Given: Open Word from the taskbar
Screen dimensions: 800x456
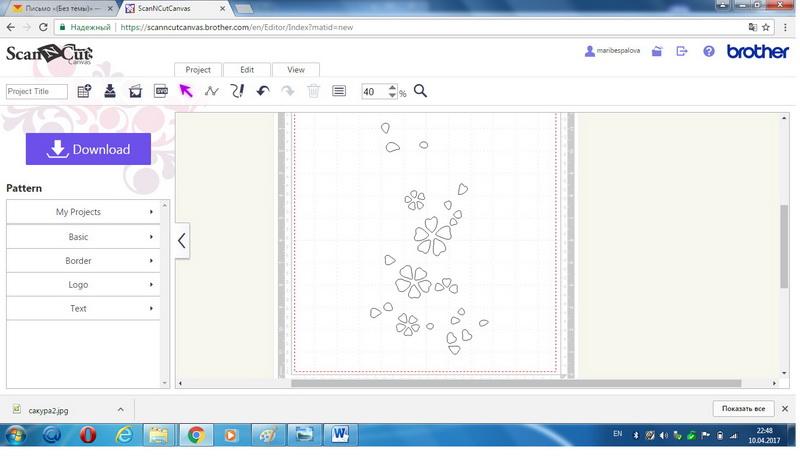Looking at the screenshot, I should pos(340,435).
